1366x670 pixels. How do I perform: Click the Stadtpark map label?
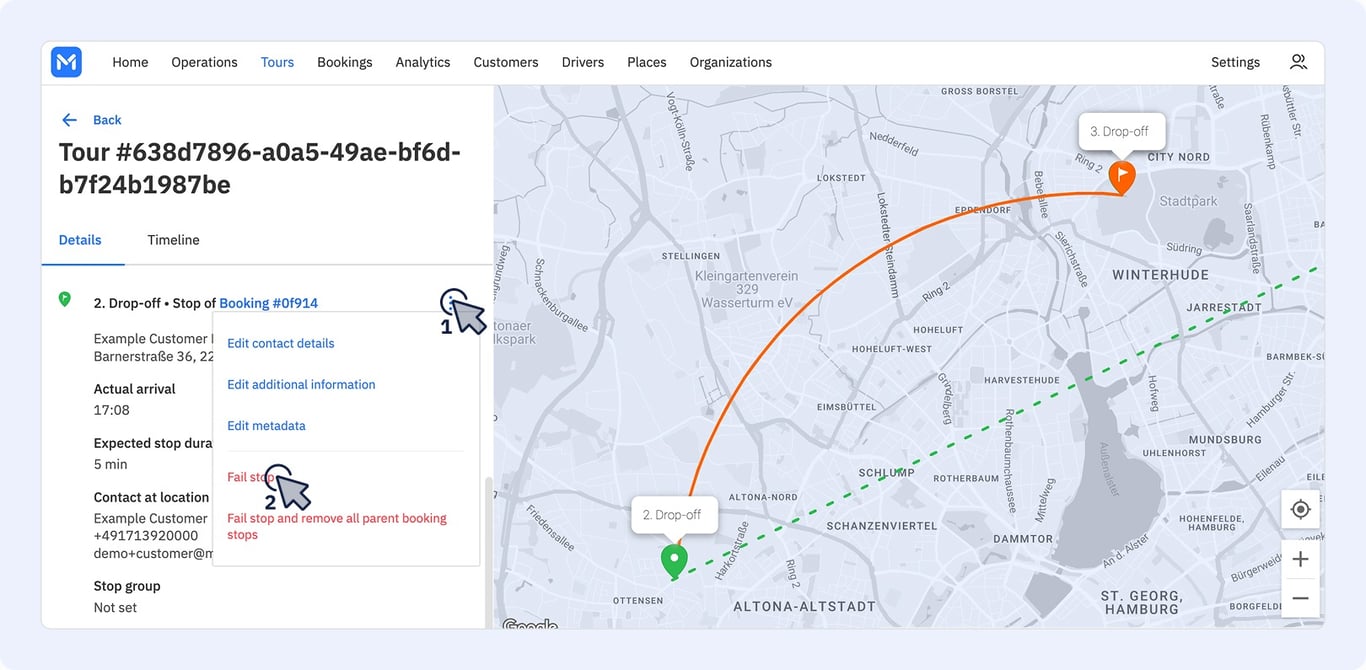click(1189, 201)
